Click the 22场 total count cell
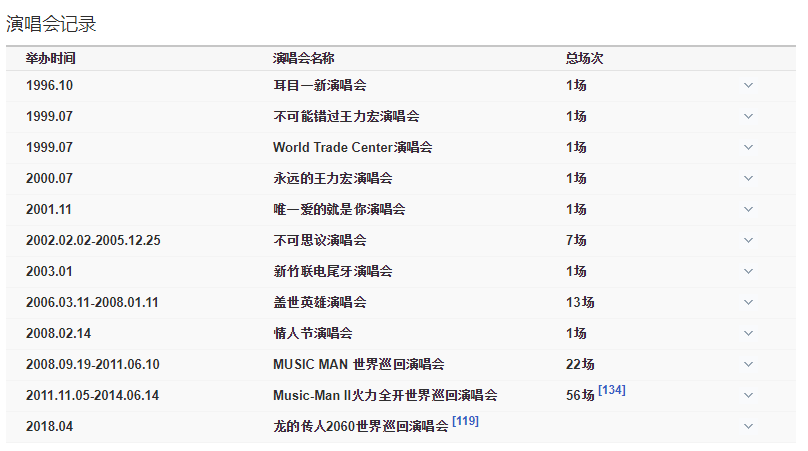This screenshot has height=451, width=808. (x=580, y=364)
